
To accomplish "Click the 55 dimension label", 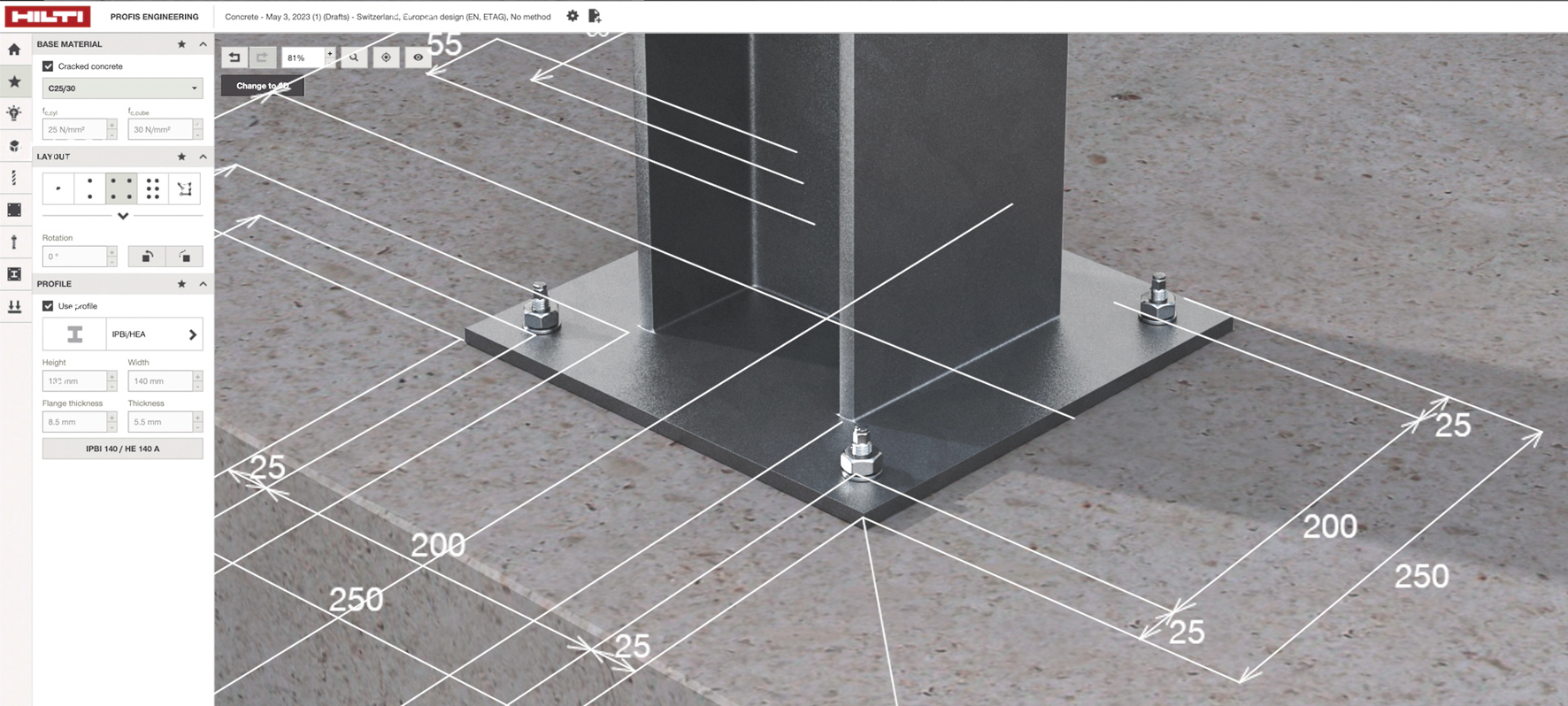I will pos(444,44).
